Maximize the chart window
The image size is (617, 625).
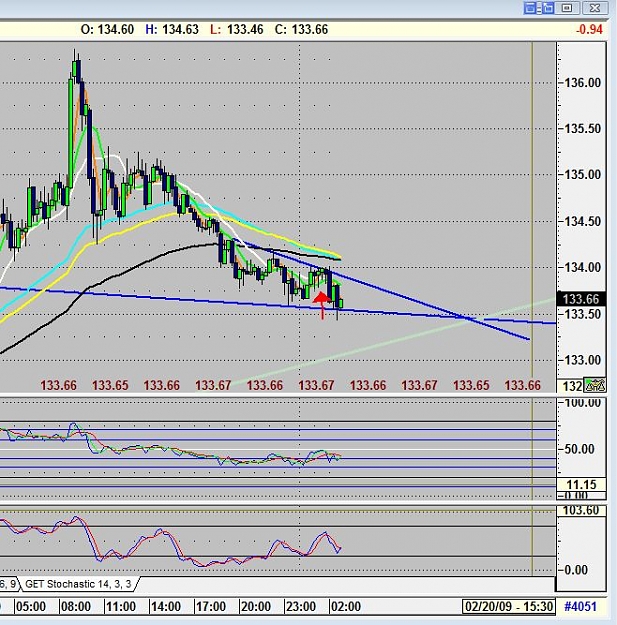[567, 8]
